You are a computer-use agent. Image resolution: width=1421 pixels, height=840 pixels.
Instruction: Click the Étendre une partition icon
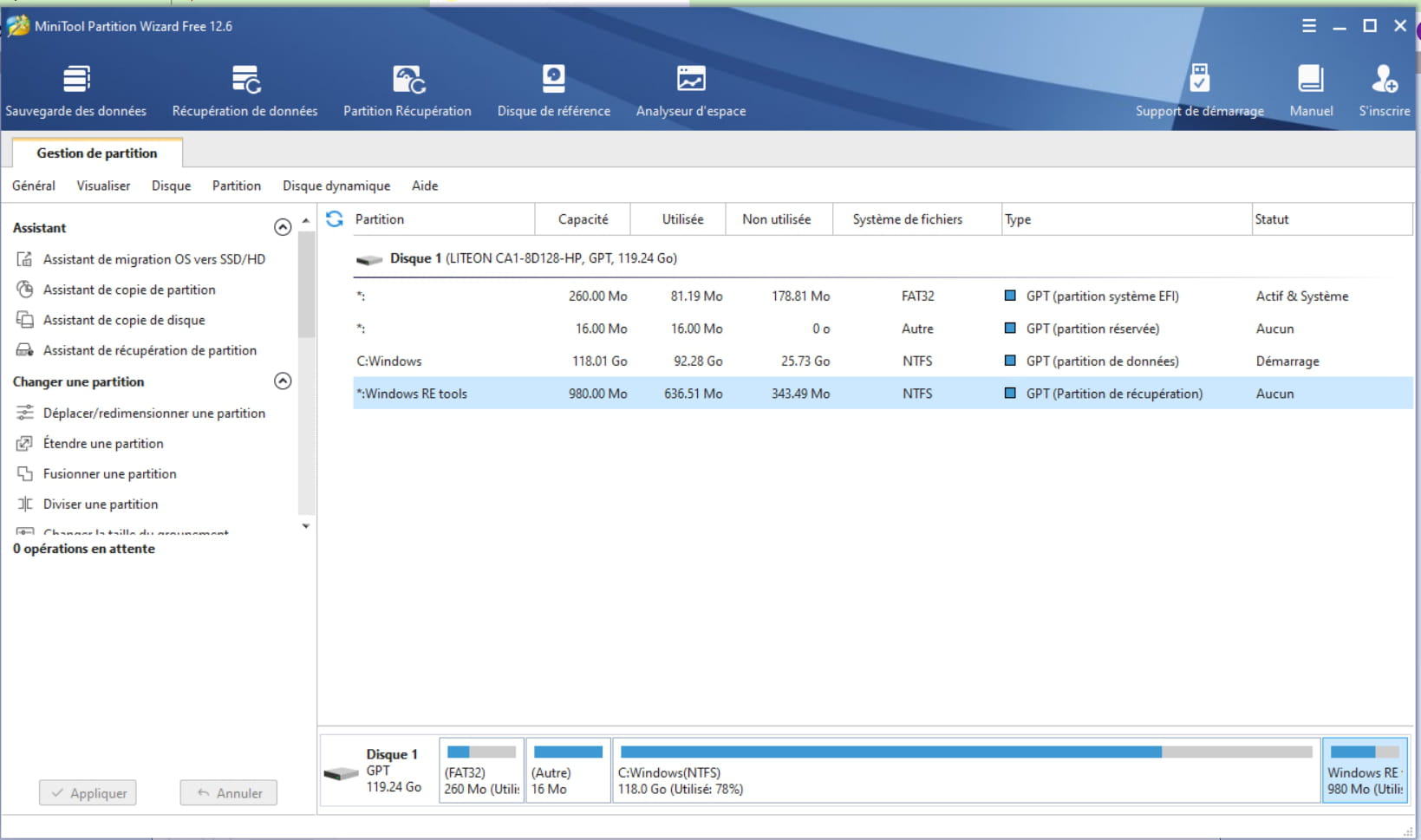(x=25, y=443)
